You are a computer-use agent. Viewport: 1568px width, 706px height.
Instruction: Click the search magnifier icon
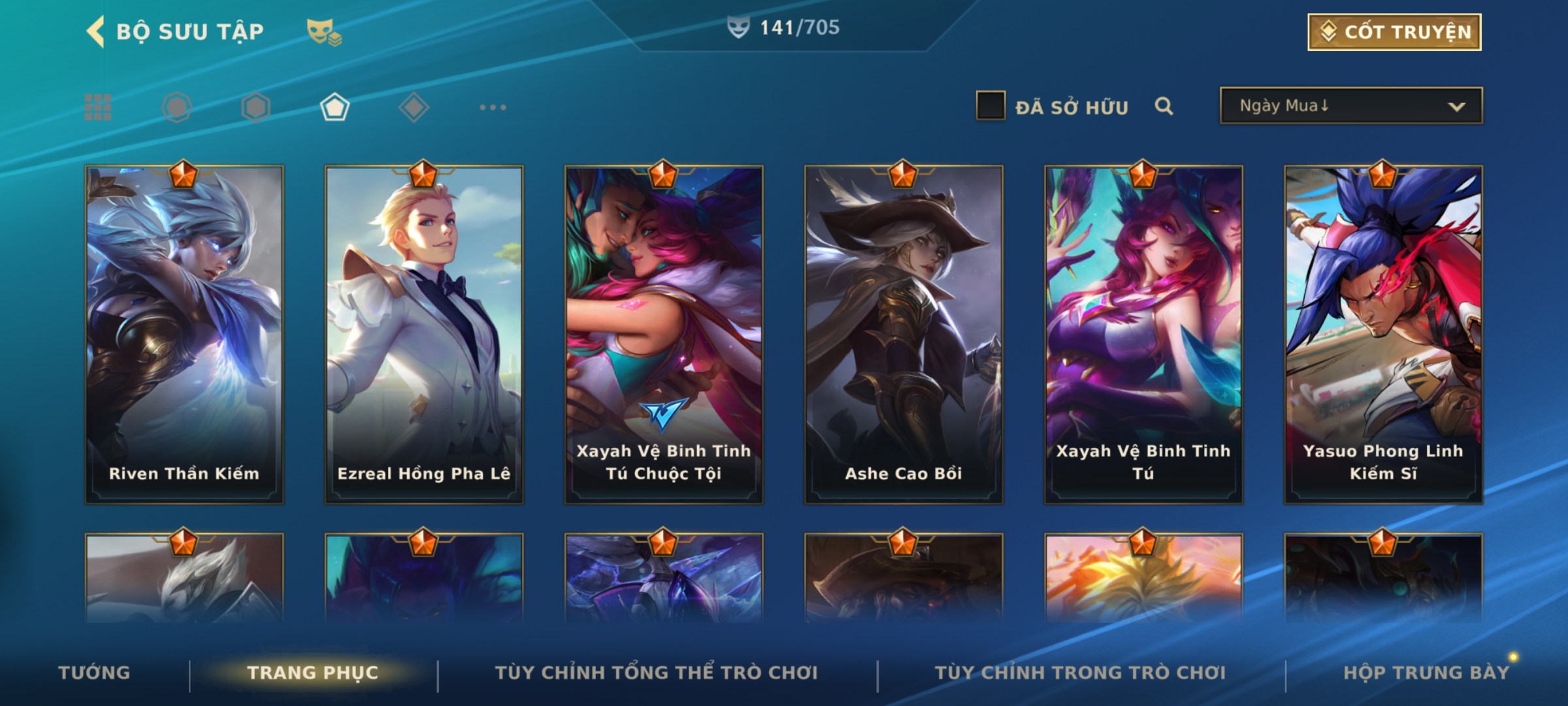coord(1164,106)
